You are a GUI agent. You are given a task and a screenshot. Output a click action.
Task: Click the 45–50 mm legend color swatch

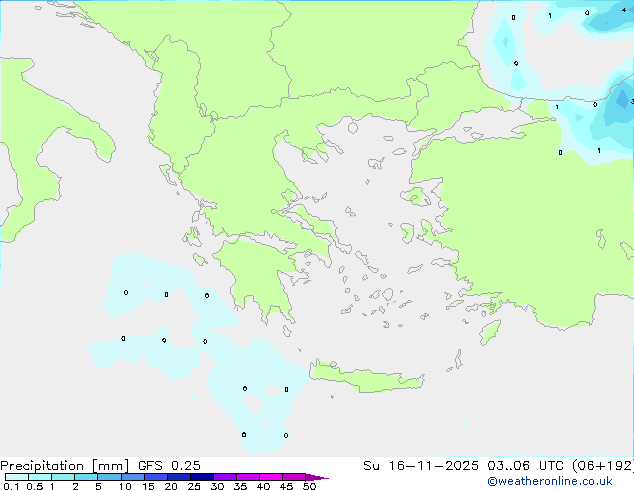294,477
